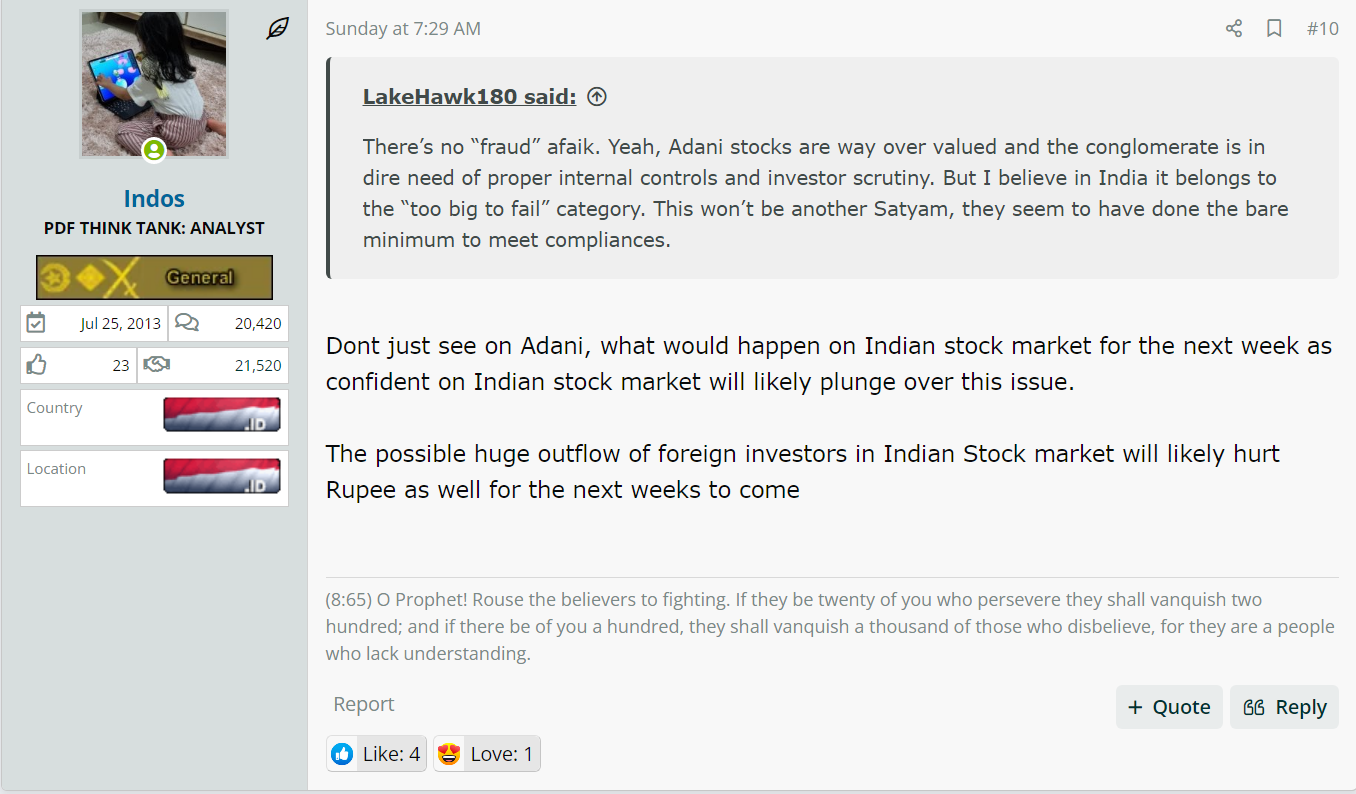
Task: Click the Sunday at 7:29 AM timestamp
Action: (403, 29)
